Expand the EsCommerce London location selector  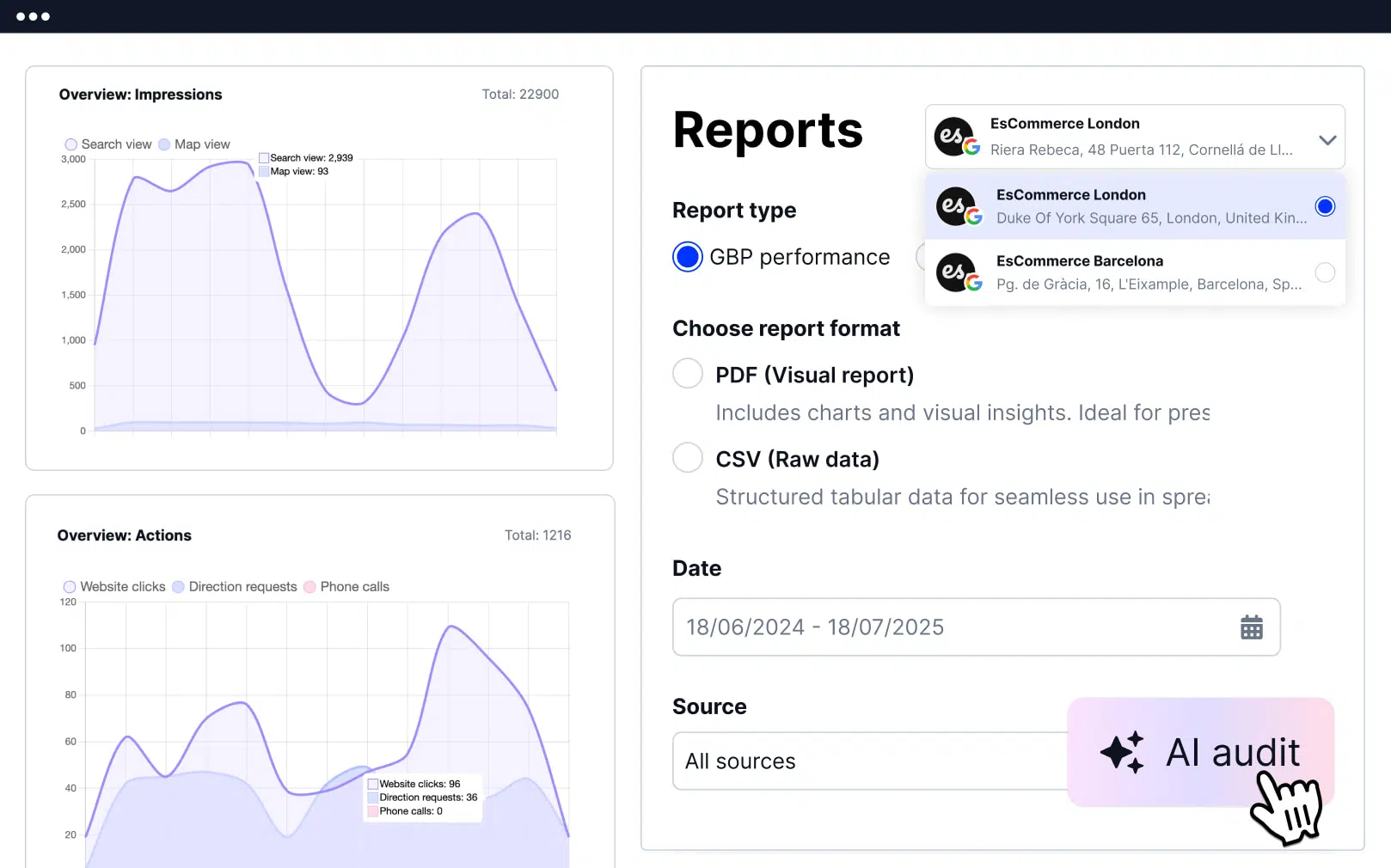[1135, 138]
